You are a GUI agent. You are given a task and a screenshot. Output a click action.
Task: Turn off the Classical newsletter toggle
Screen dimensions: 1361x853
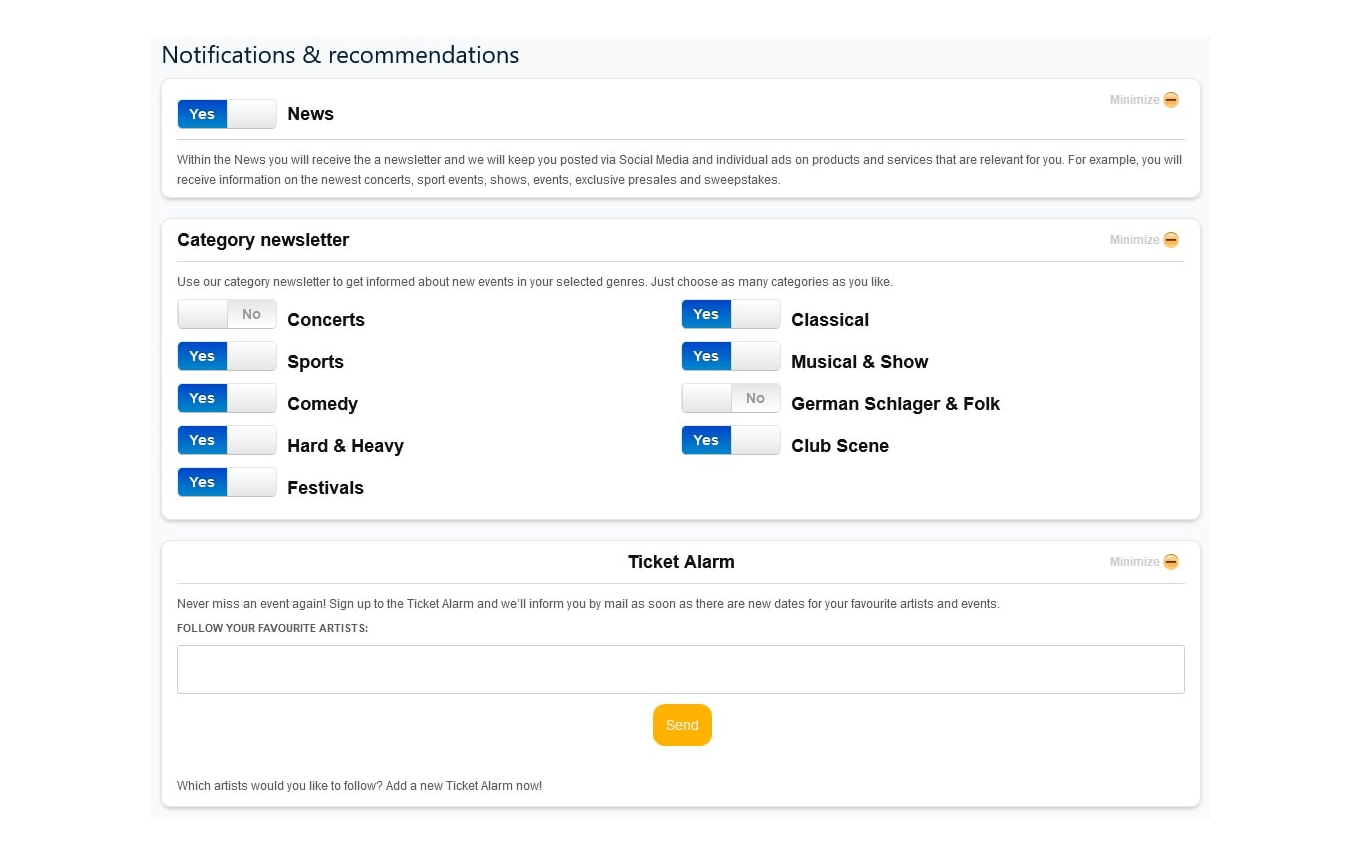click(731, 314)
